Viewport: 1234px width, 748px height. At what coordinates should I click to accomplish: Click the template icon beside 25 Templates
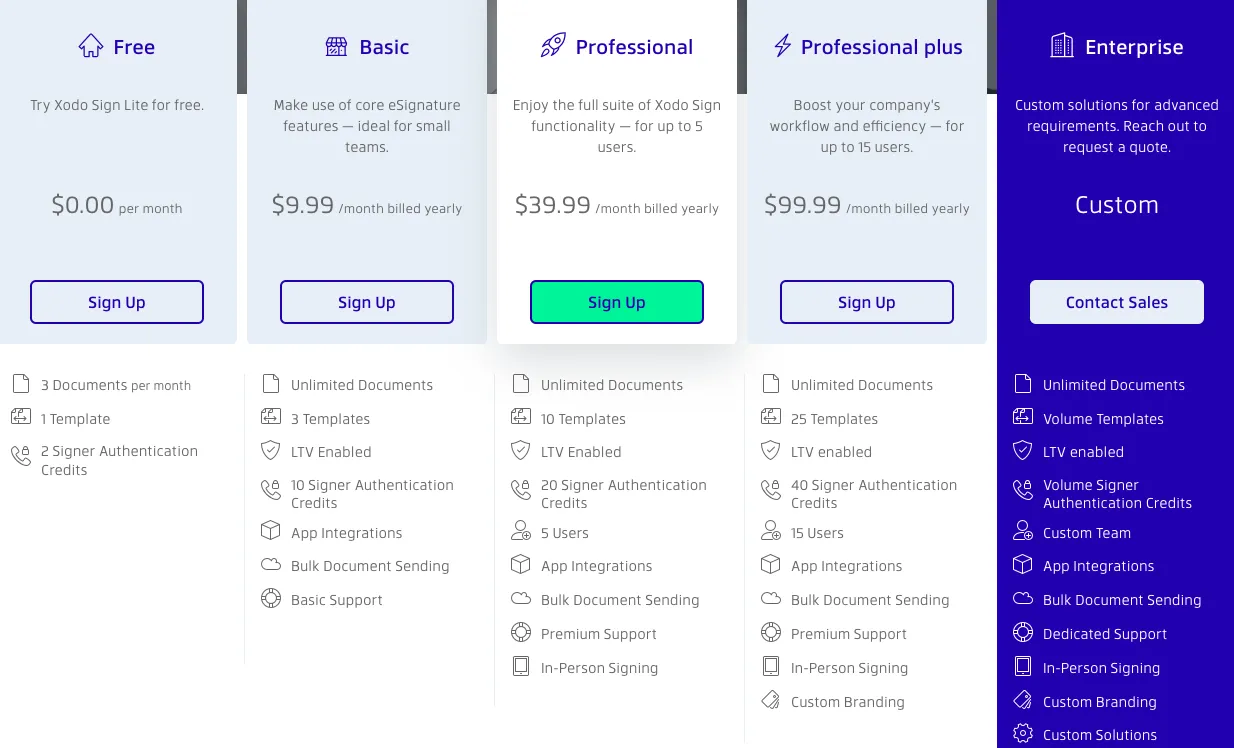(x=770, y=417)
